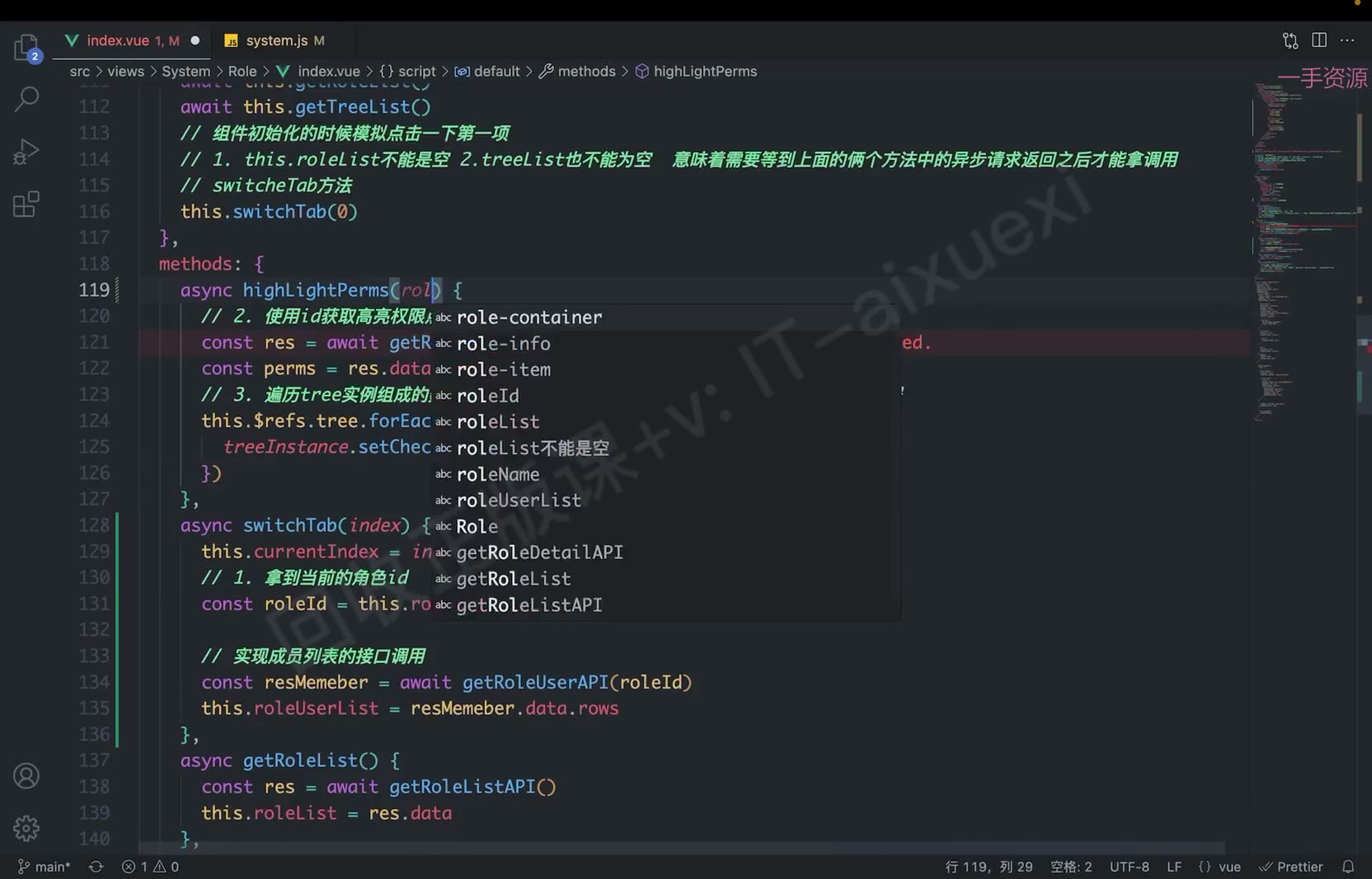
Task: Click the sync changes icon in status bar
Action: (x=96, y=867)
